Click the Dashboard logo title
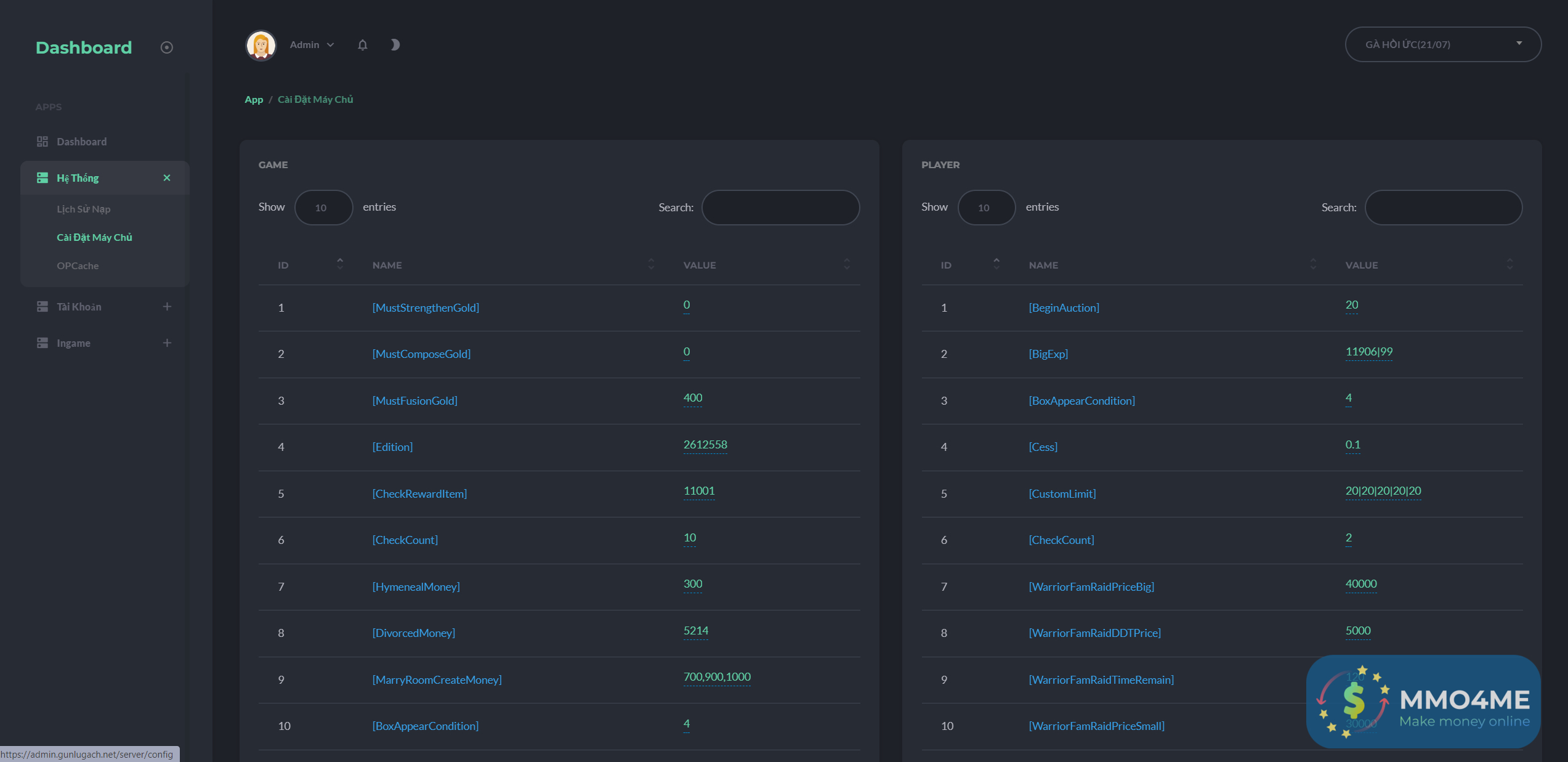 [x=84, y=47]
